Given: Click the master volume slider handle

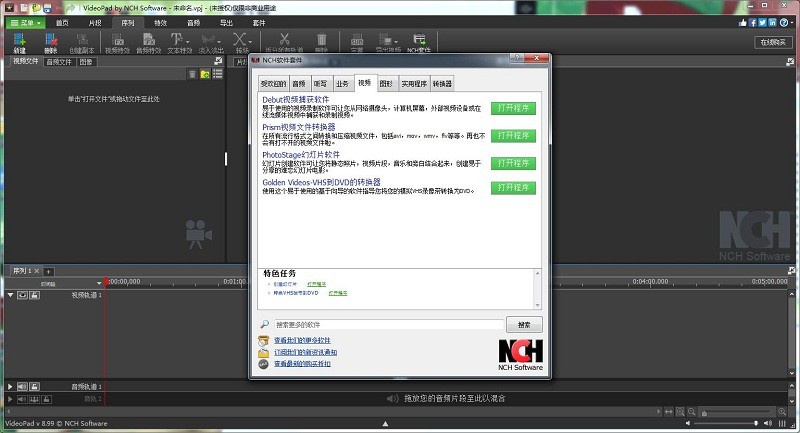Looking at the screenshot, I should click(756, 423).
